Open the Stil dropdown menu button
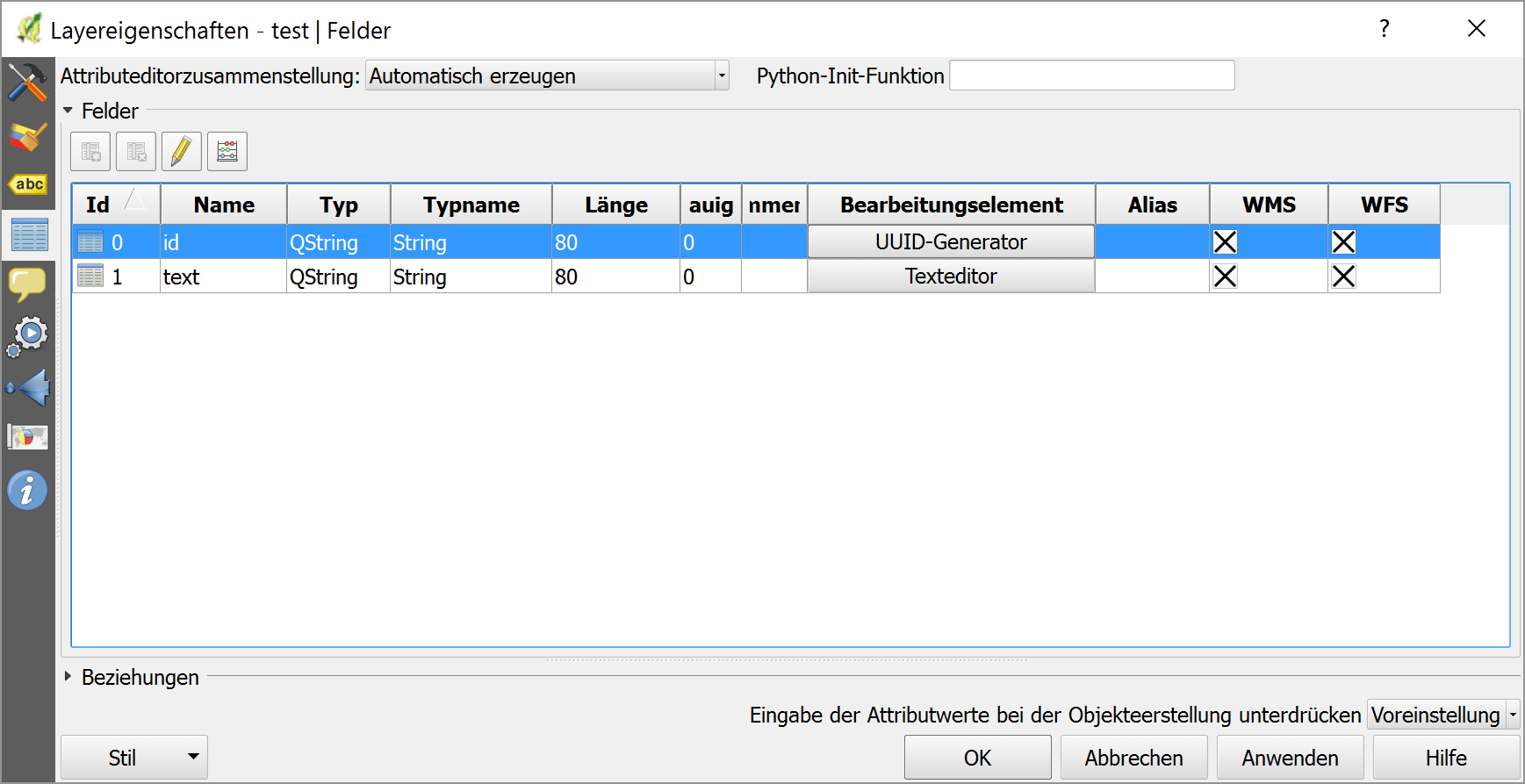The width and height of the screenshot is (1525, 784). point(134,758)
